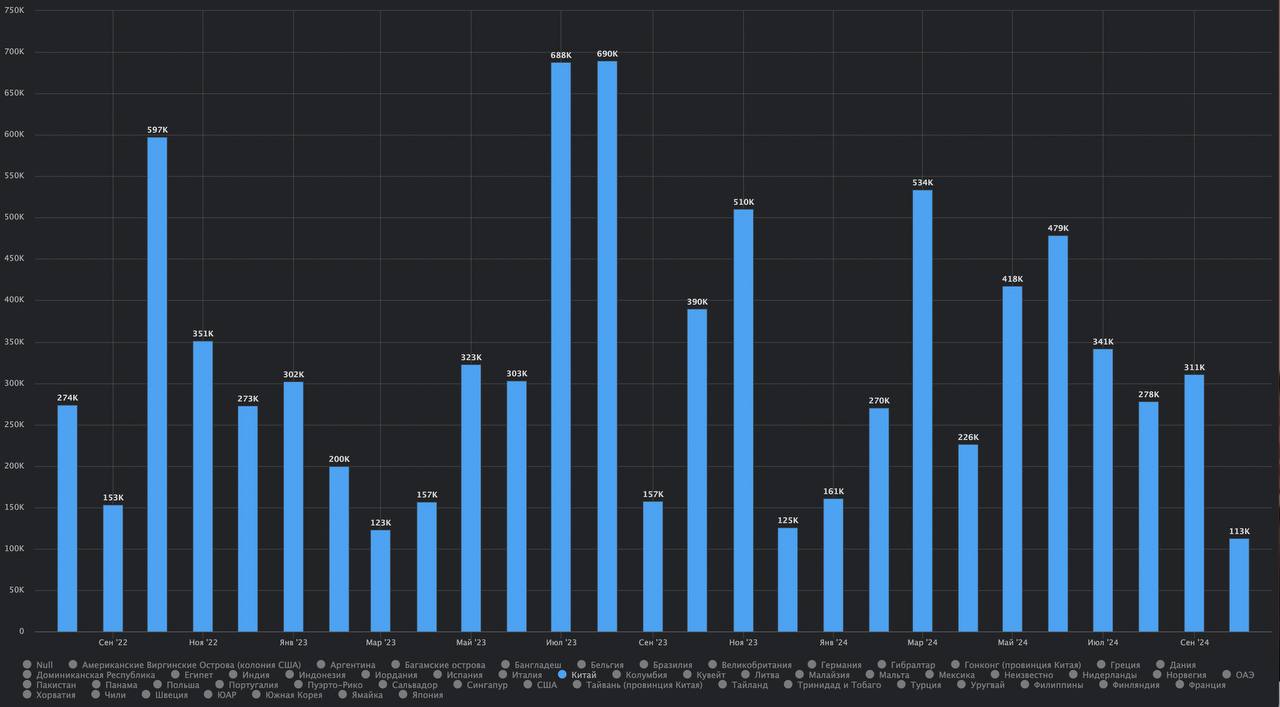Toggle Япония in the legend
Viewport: 1280px width, 707px height.
click(427, 695)
